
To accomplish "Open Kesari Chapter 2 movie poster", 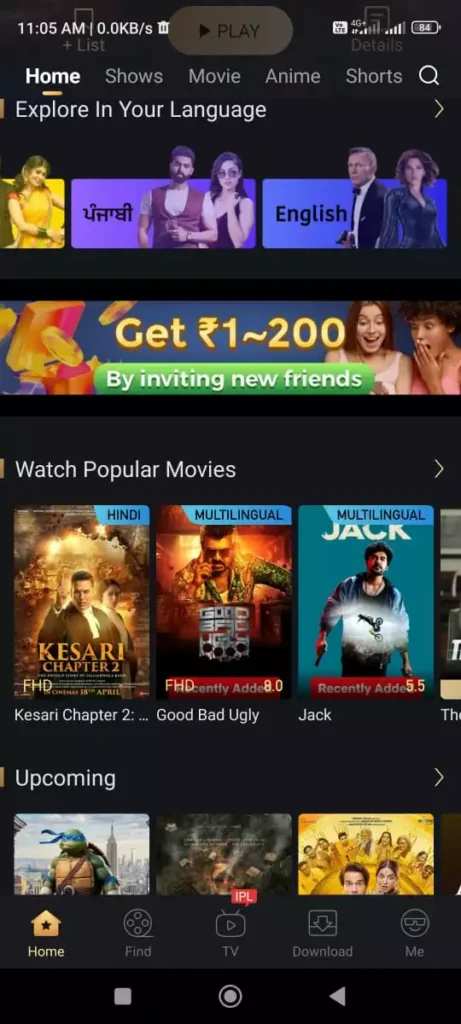I will click(x=82, y=602).
